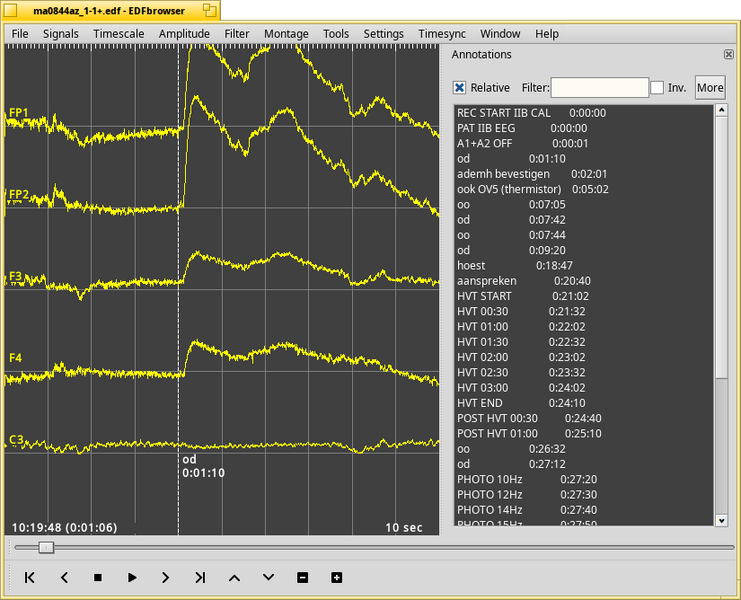Close the Annotations dock panel
Screen dimensions: 741x600
point(728,54)
